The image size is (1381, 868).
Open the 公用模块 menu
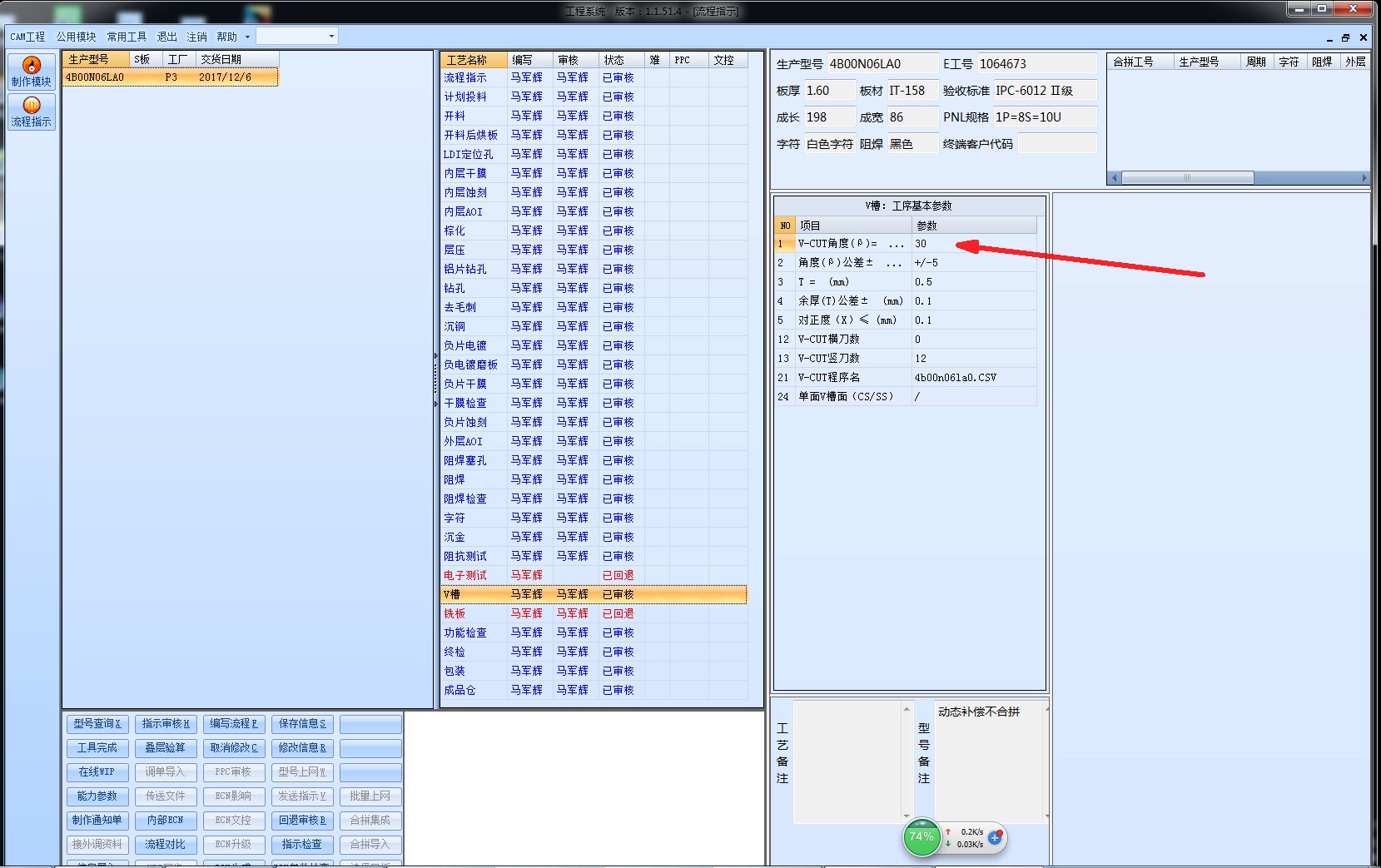click(77, 37)
